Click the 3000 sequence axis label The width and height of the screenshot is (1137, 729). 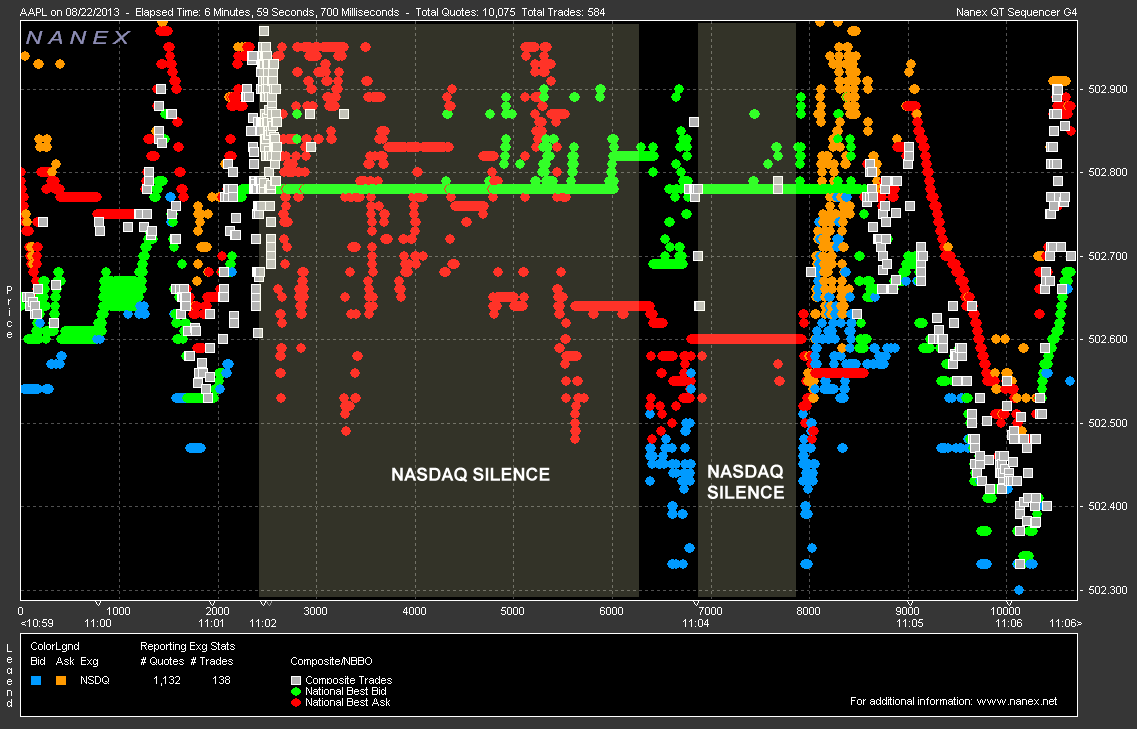(x=315, y=611)
